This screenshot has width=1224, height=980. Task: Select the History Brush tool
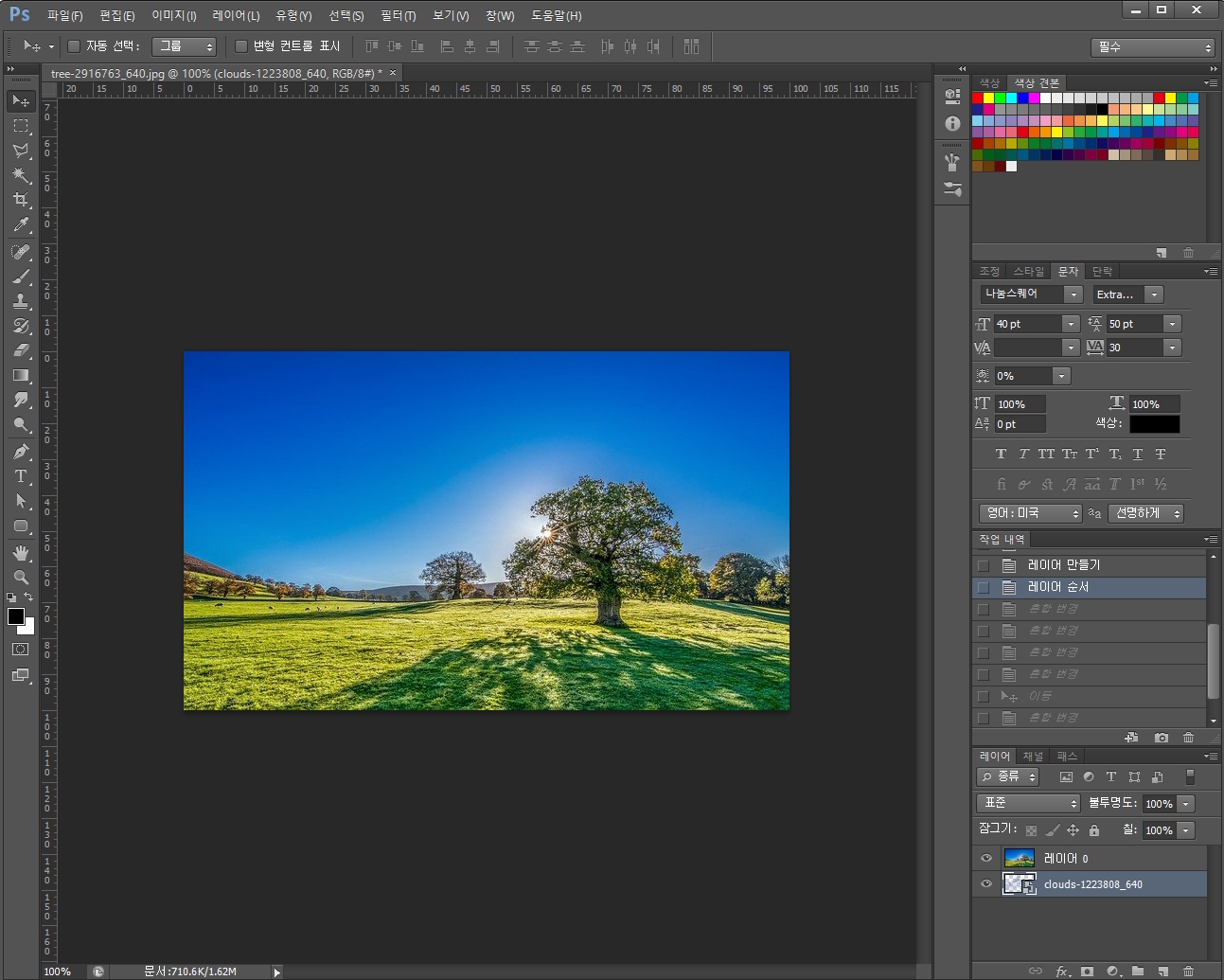[21, 326]
